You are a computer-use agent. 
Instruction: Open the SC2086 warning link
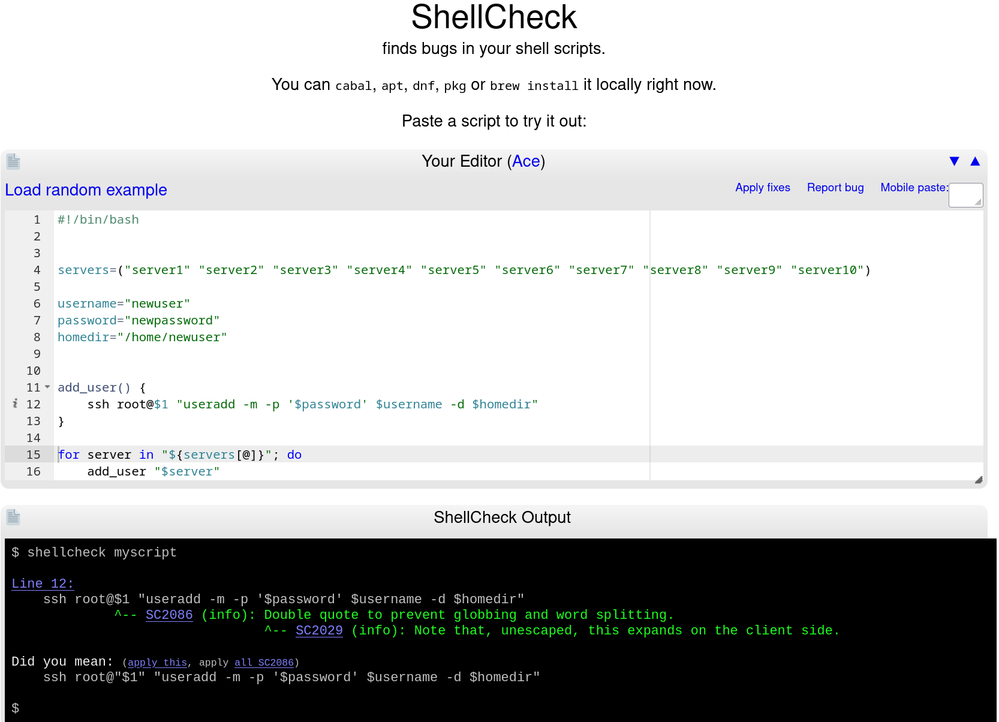[169, 615]
